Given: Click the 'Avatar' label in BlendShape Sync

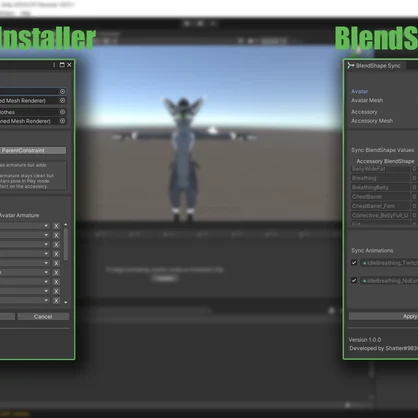Looking at the screenshot, I should [x=360, y=91].
